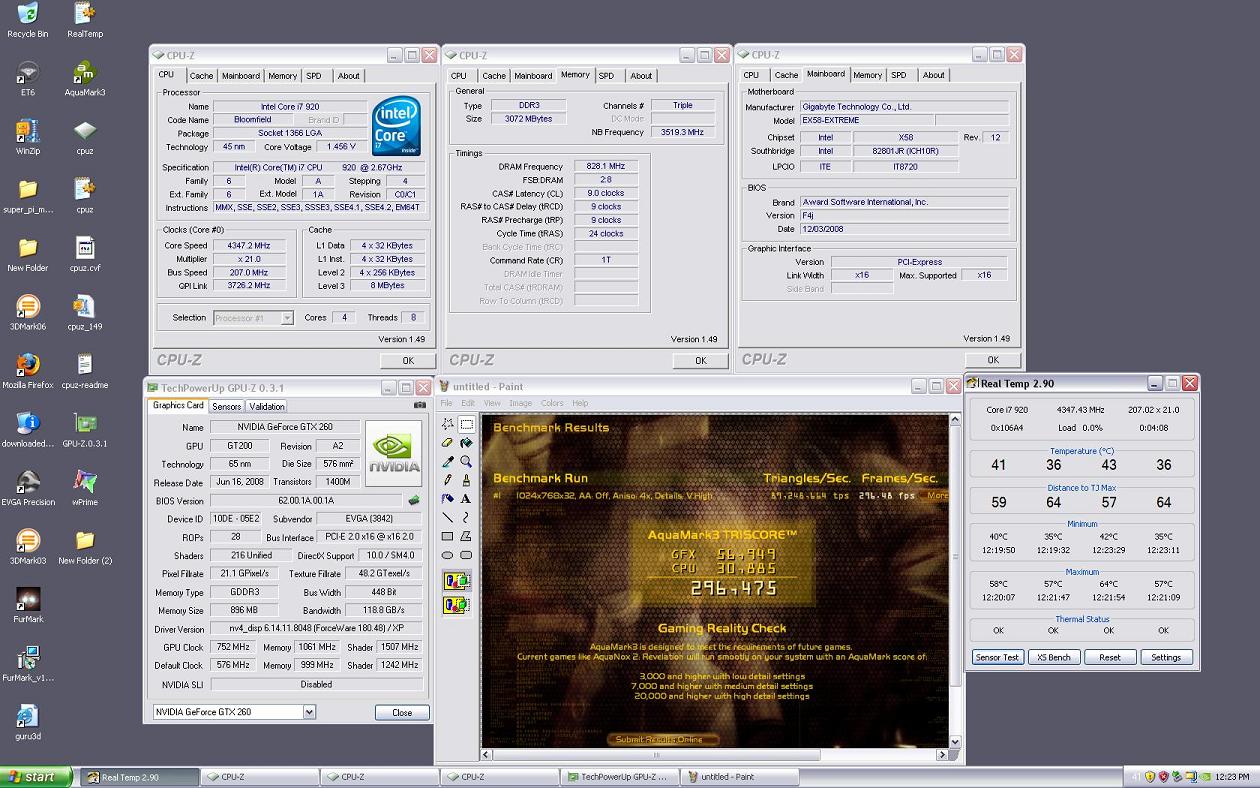This screenshot has width=1260, height=788.
Task: Choose the Ellipse tool in Paint
Action: pyautogui.click(x=447, y=555)
